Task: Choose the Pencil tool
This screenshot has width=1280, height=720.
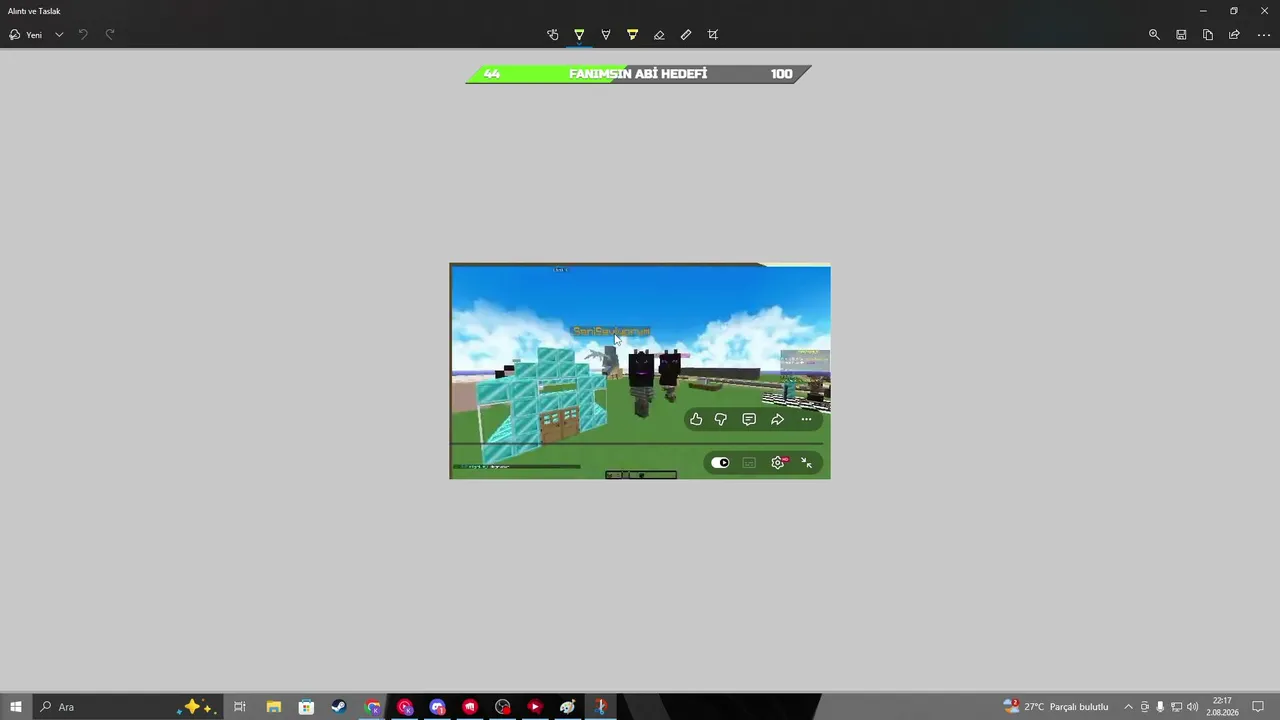Action: click(606, 35)
